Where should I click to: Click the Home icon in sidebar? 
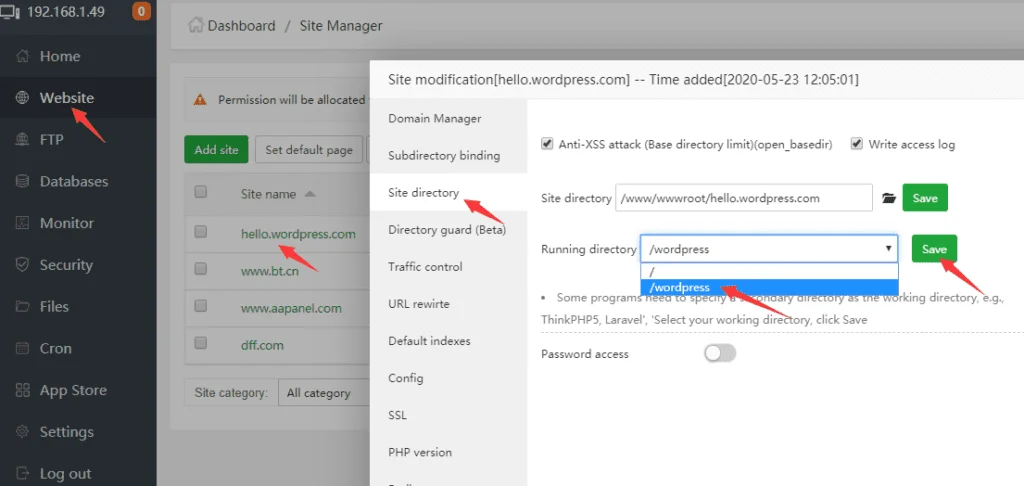23,56
